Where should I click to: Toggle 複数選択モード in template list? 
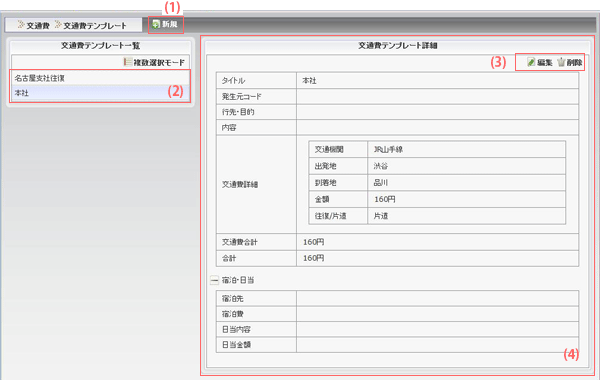click(x=154, y=62)
